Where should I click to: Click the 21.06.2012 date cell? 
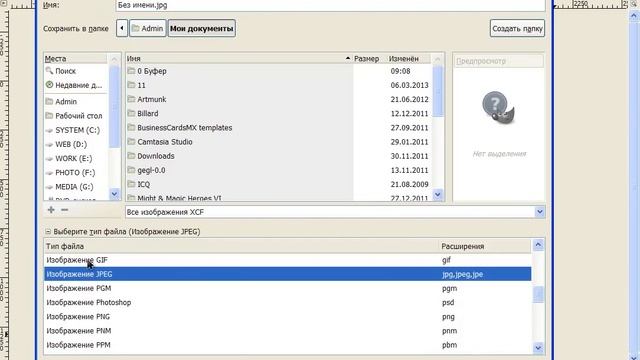pyautogui.click(x=409, y=99)
